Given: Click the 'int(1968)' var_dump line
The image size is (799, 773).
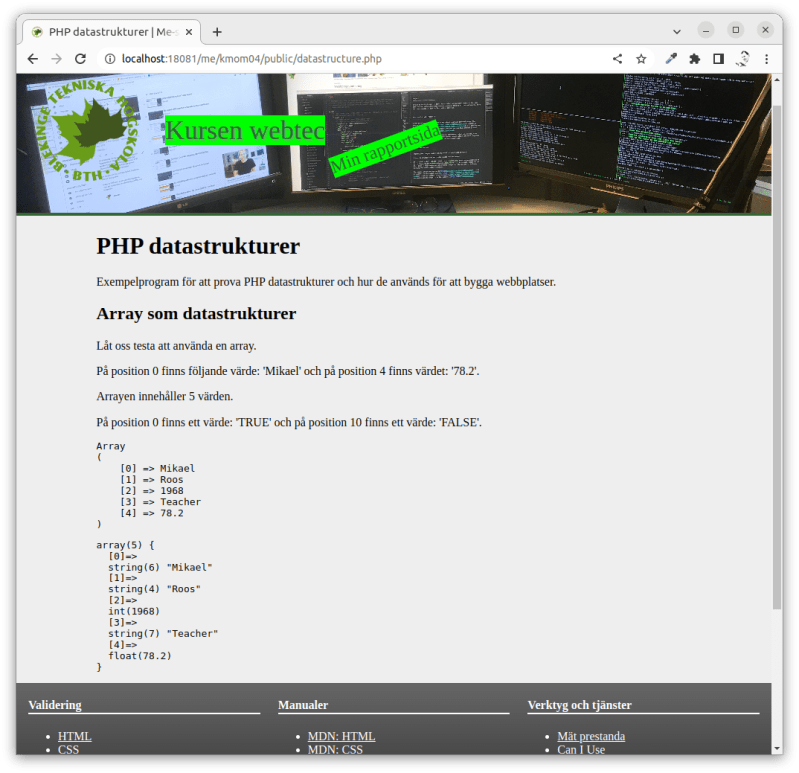Looking at the screenshot, I should tap(134, 611).
